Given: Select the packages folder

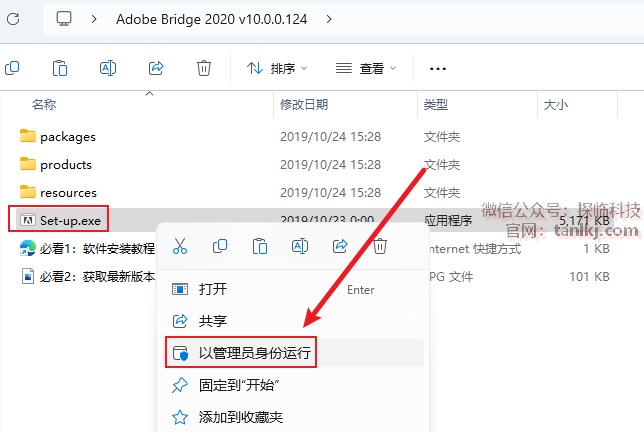Looking at the screenshot, I should click(x=67, y=136).
